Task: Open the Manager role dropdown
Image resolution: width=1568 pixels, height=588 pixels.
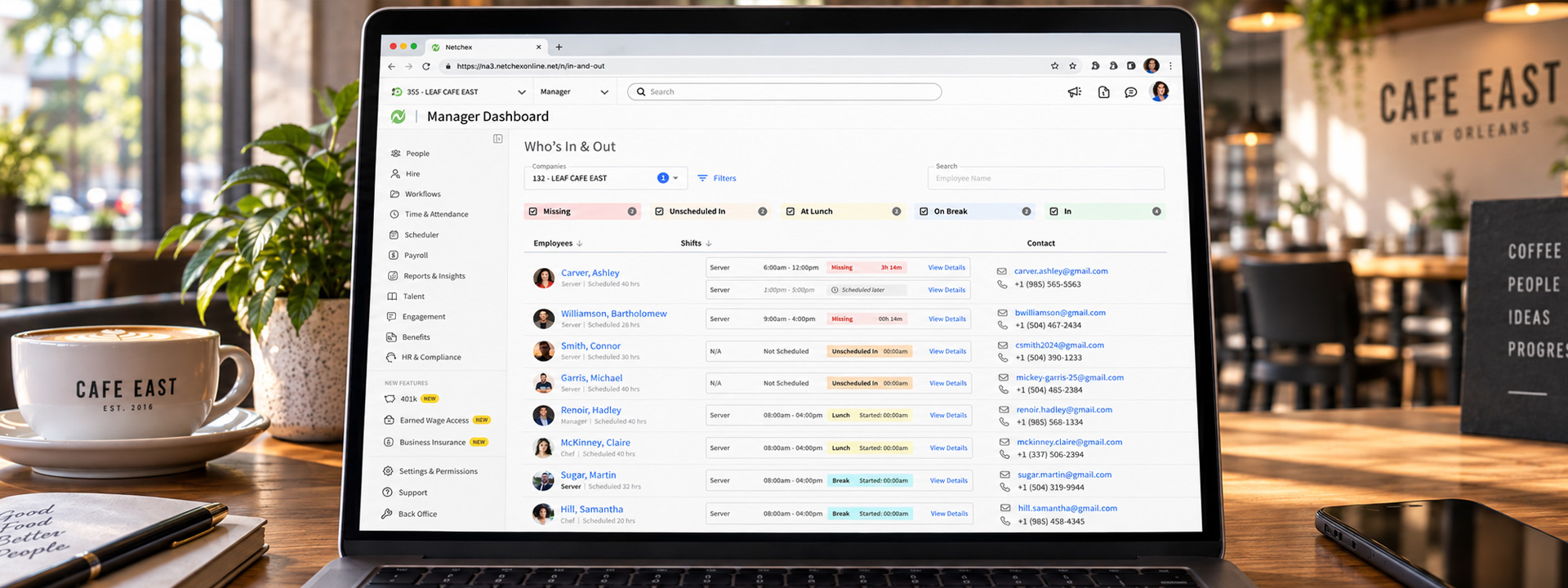Action: (574, 92)
